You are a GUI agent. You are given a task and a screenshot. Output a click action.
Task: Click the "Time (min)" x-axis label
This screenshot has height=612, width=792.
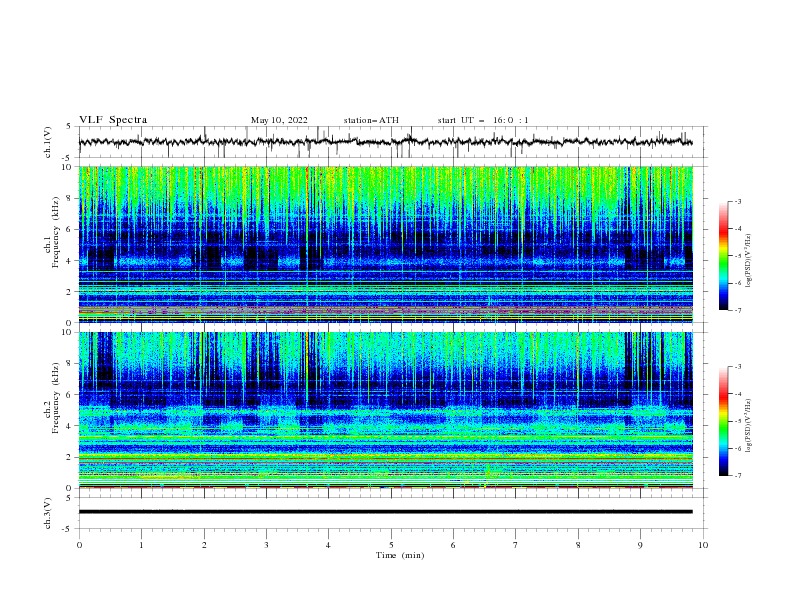click(400, 555)
